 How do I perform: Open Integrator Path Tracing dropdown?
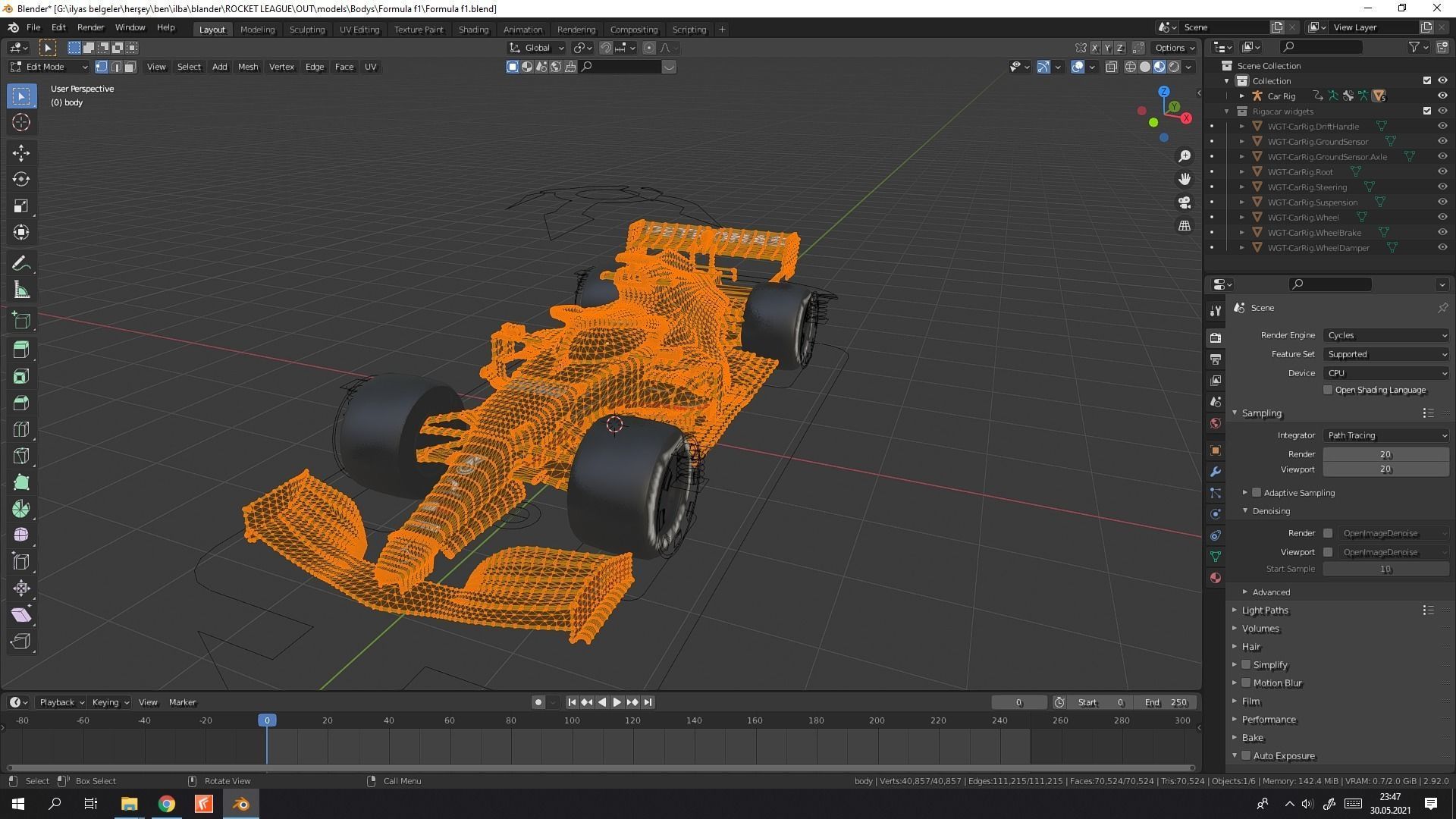point(1385,435)
